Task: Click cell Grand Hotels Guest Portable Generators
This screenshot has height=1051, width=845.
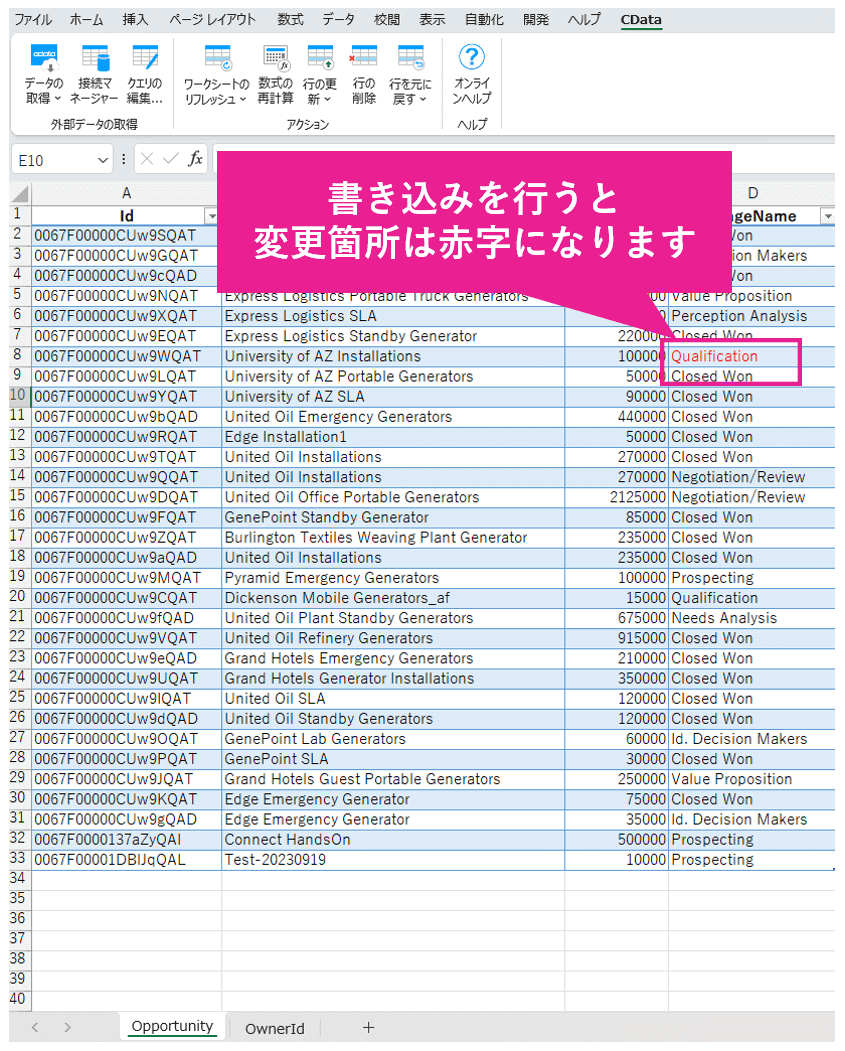Action: [x=393, y=779]
